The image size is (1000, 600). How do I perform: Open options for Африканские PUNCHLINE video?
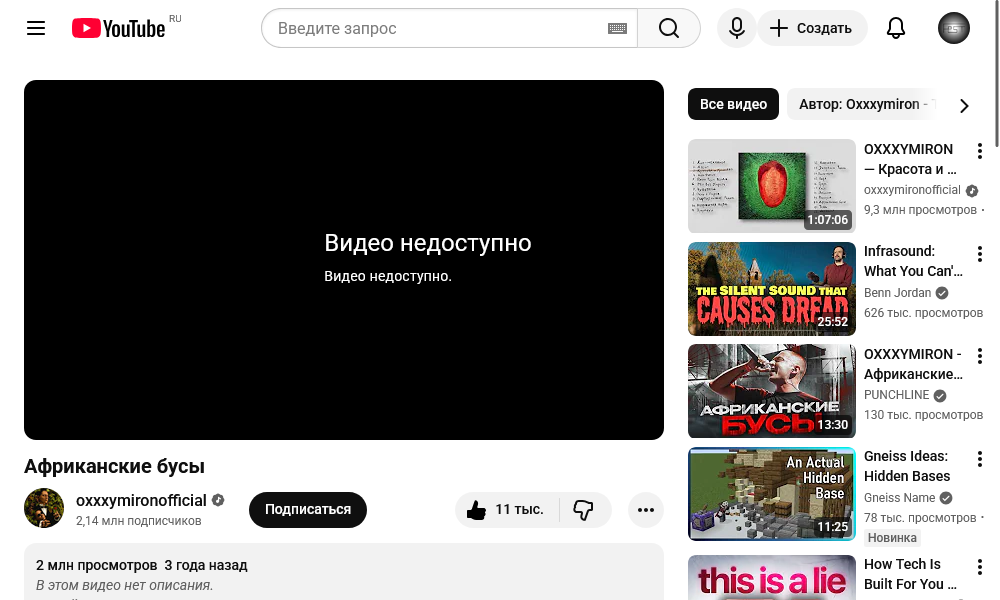[x=980, y=356]
